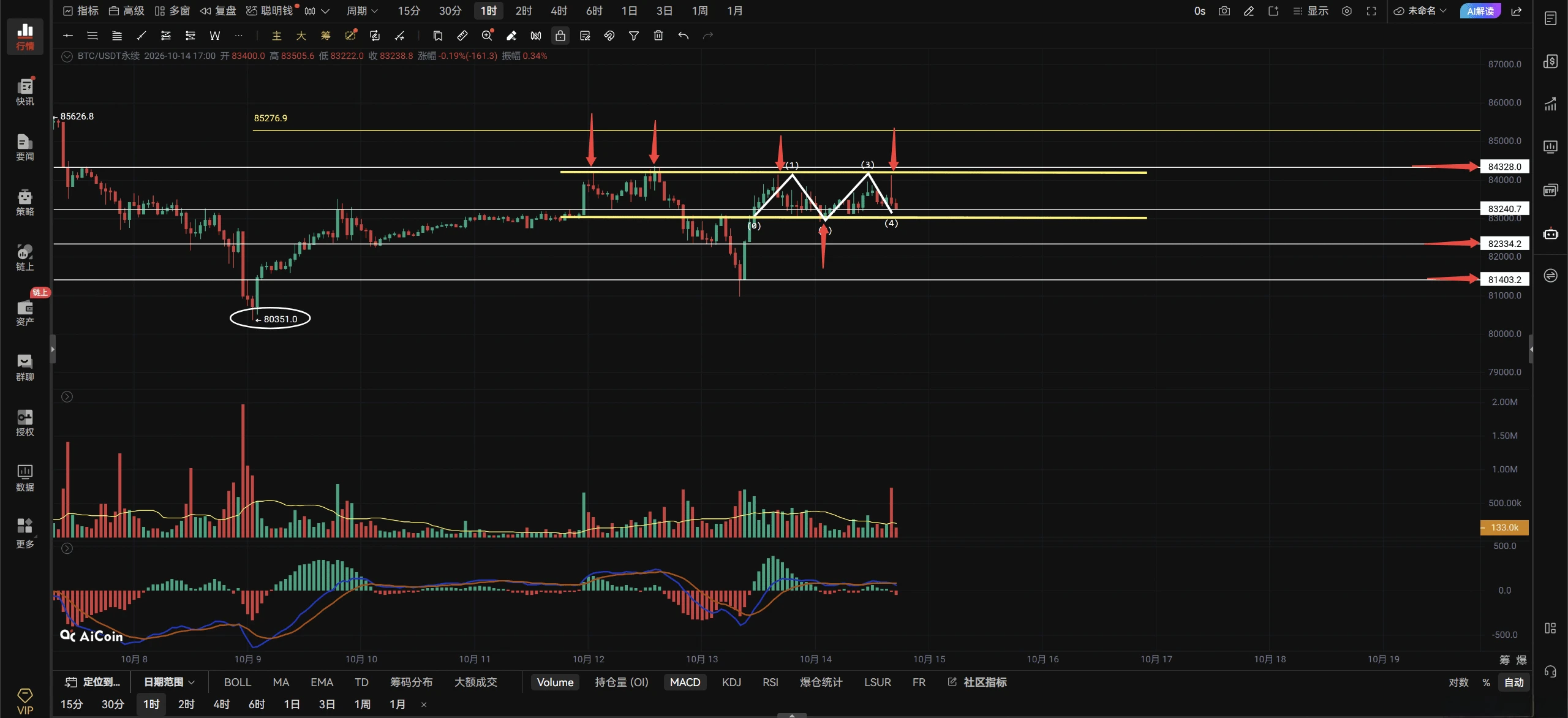Select the magnifier zoom tool
Viewport: 1568px width, 718px height.
(x=487, y=36)
